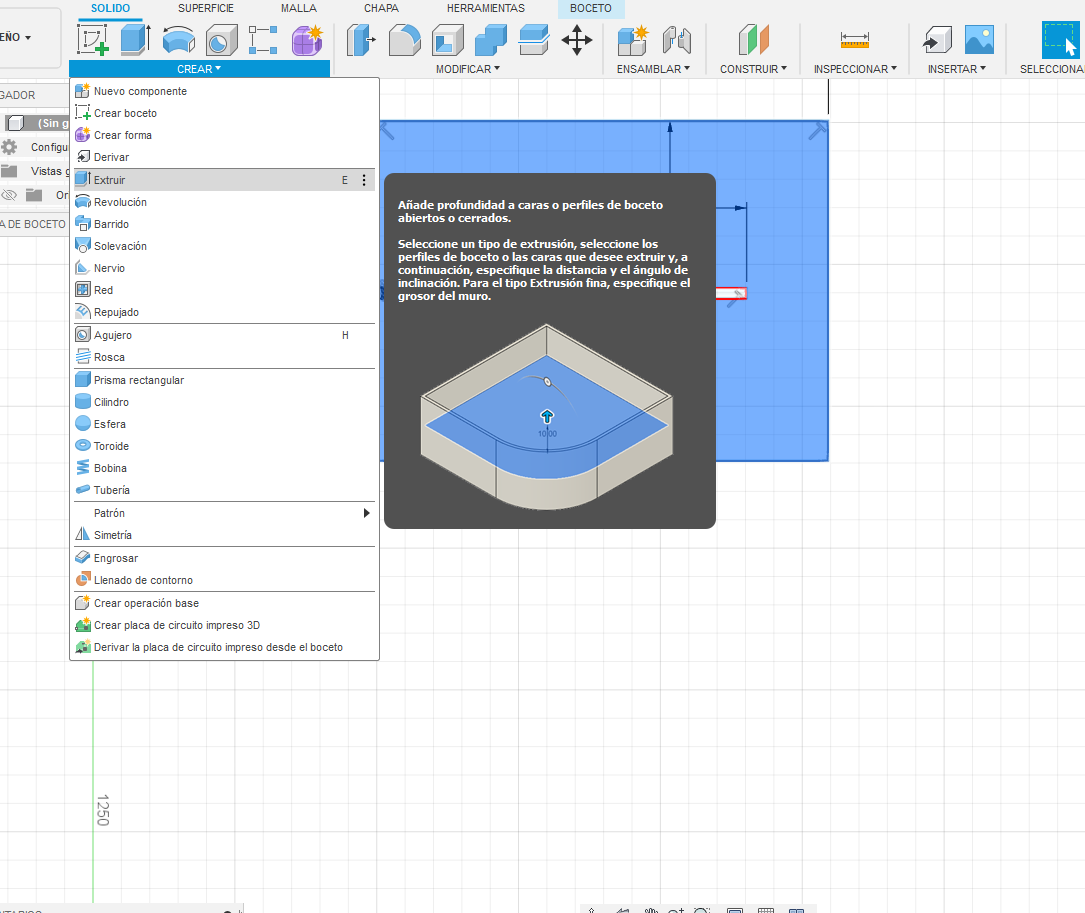This screenshot has height=913, width=1085.
Task: Open the INSERTAR dropdown
Action: point(957,69)
